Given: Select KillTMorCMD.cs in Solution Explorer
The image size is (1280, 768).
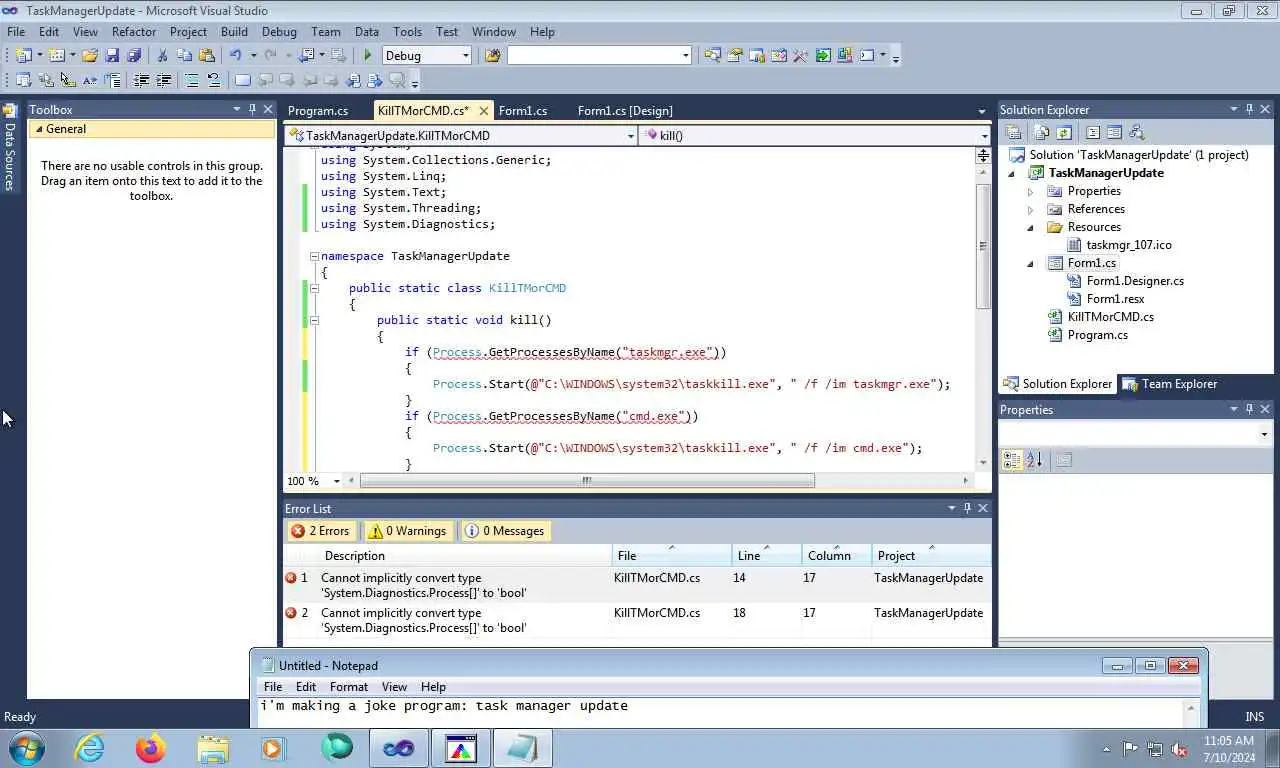Looking at the screenshot, I should pyautogui.click(x=1110, y=317).
